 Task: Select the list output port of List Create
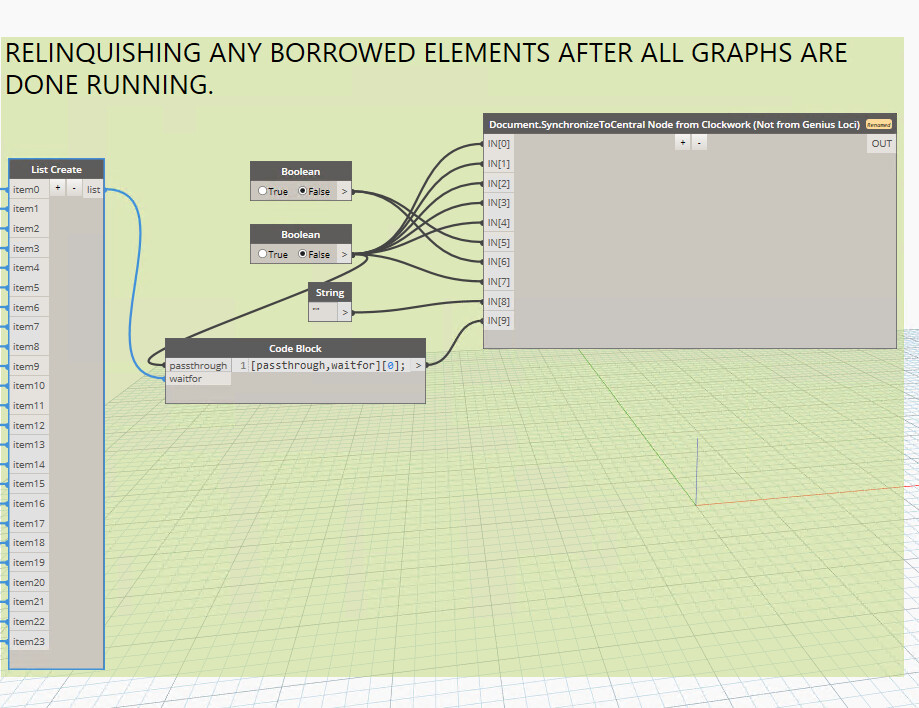[x=93, y=189]
